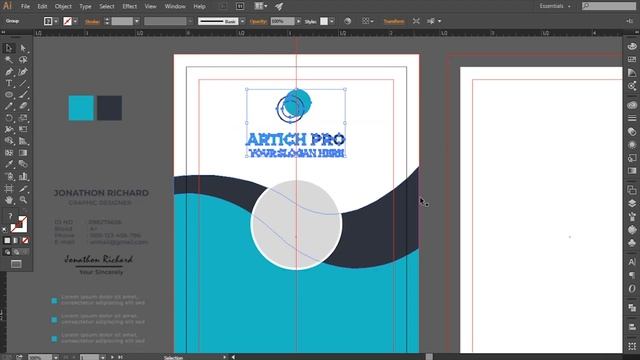The height and width of the screenshot is (360, 640).
Task: Click the teal color swatch square
Action: coord(81,108)
